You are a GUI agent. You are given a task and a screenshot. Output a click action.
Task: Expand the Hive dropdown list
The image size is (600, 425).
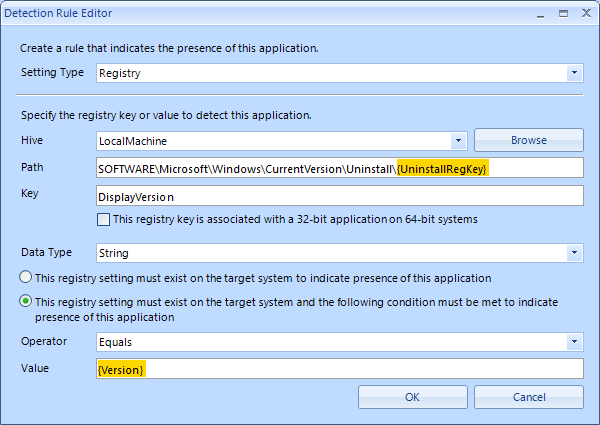click(x=458, y=141)
